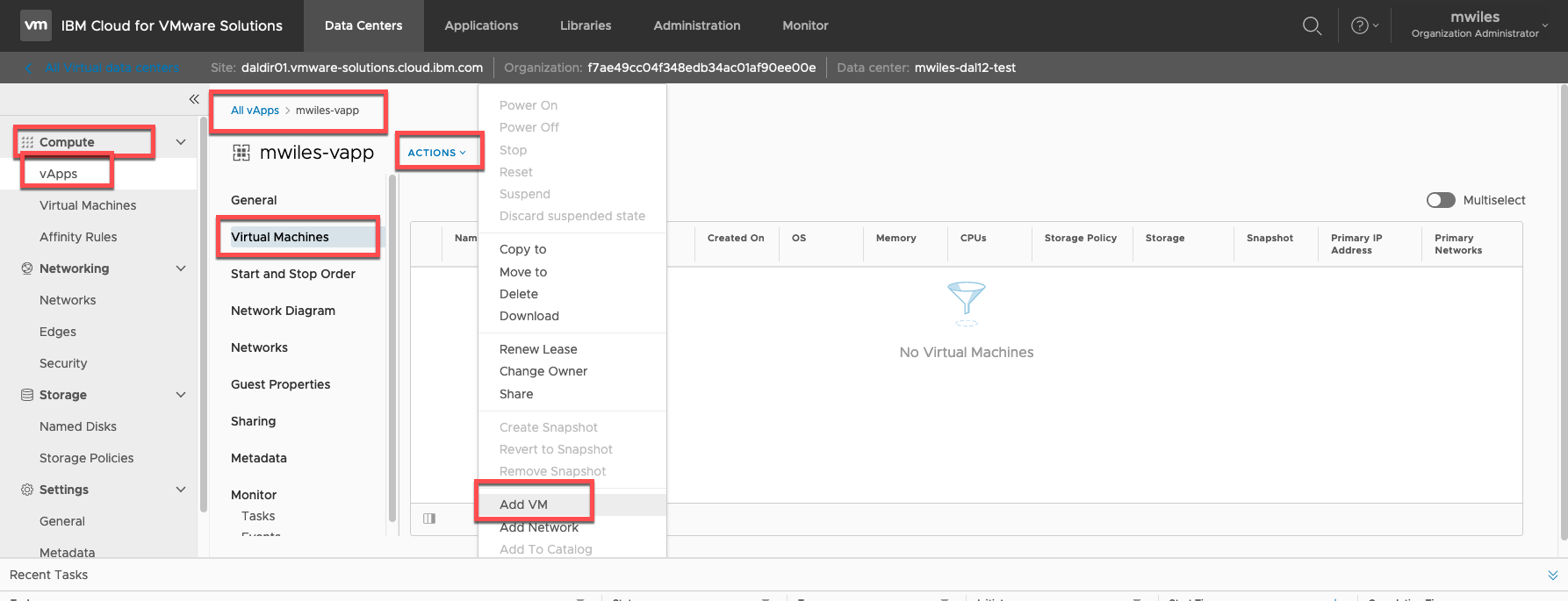Open Start and Stop Order section
This screenshot has width=1568, height=601.
[292, 274]
